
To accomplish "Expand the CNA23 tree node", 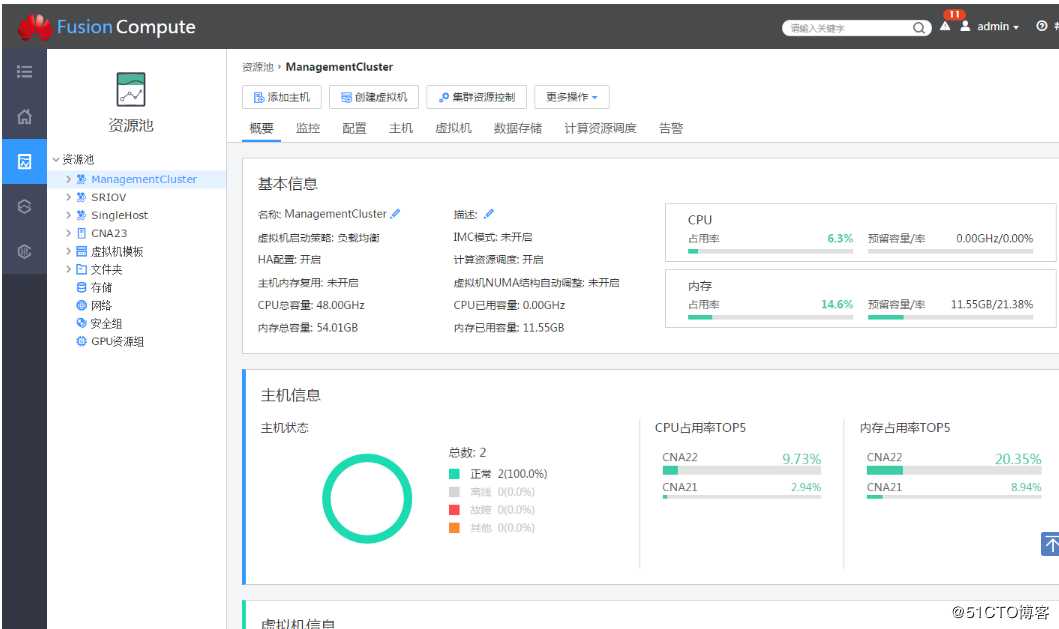I will (68, 233).
